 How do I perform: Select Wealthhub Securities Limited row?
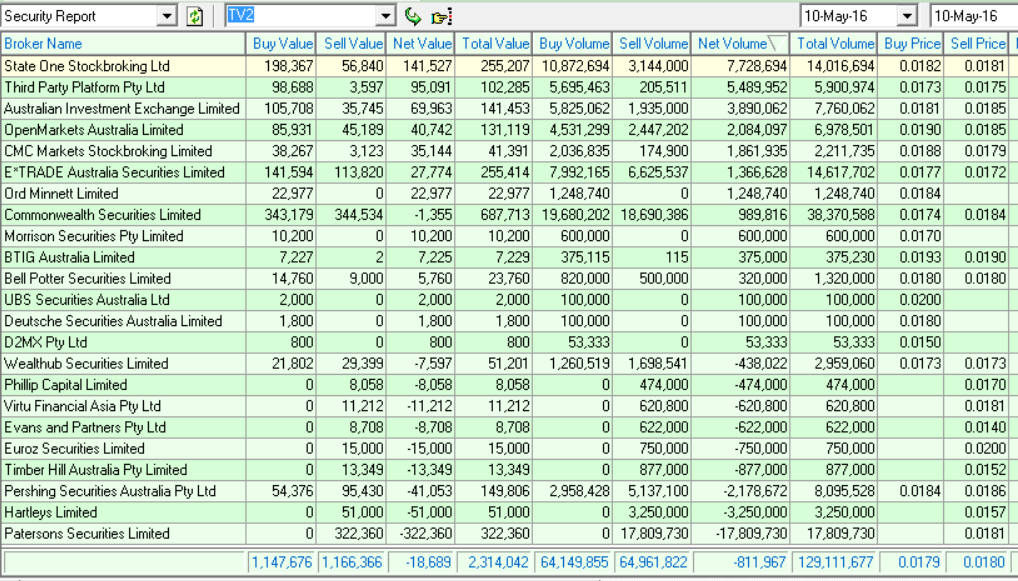pyautogui.click(x=509, y=364)
